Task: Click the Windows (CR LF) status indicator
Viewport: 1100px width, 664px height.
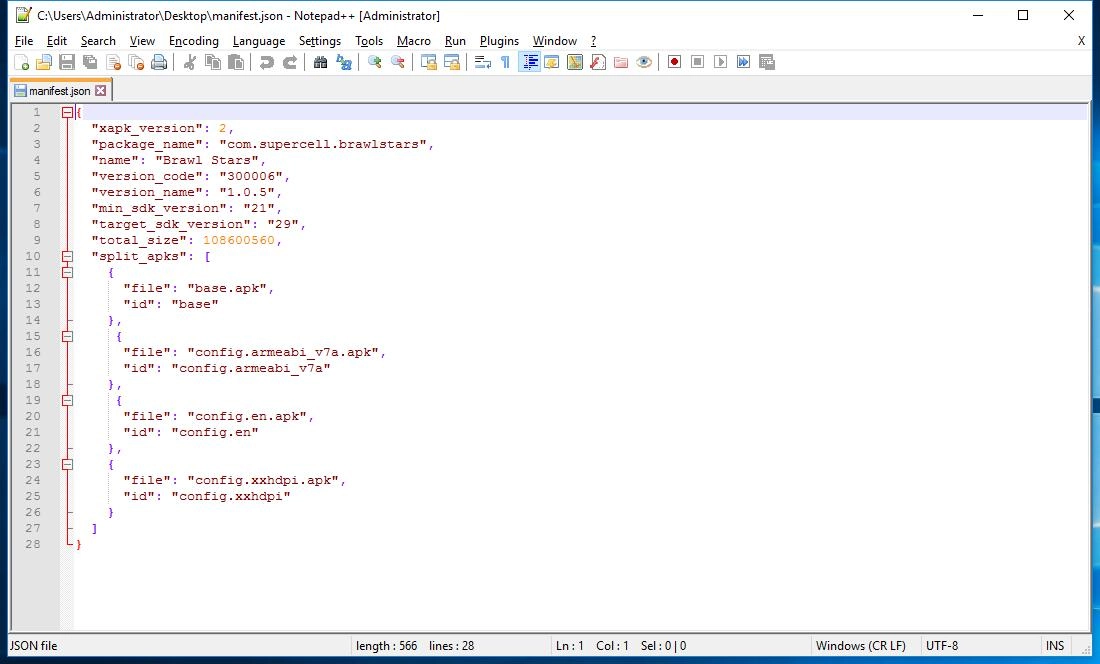Action: [862, 645]
